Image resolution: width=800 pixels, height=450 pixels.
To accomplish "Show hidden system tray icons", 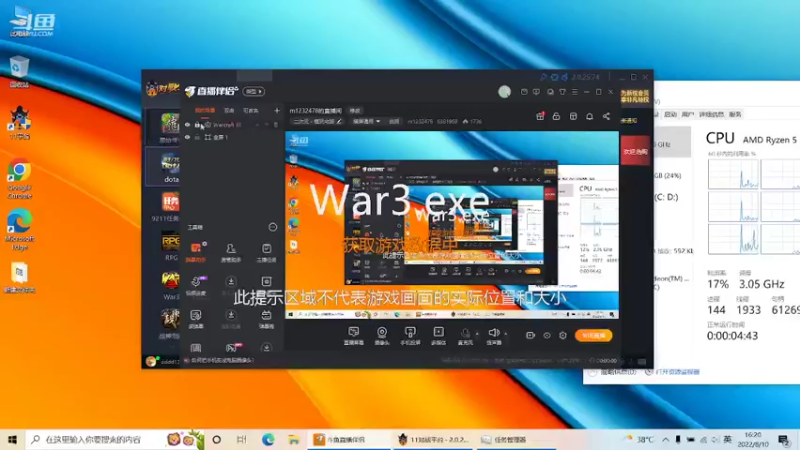I will [x=665, y=439].
